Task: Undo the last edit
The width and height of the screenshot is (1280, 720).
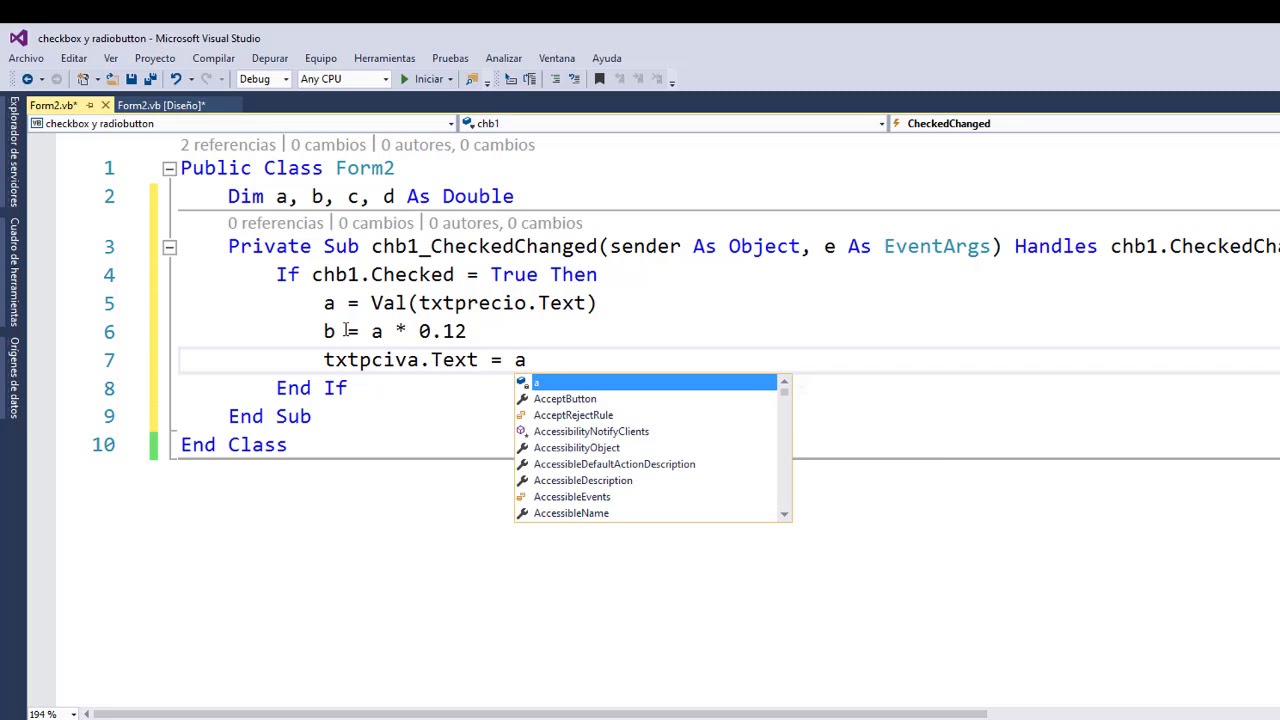Action: [176, 79]
